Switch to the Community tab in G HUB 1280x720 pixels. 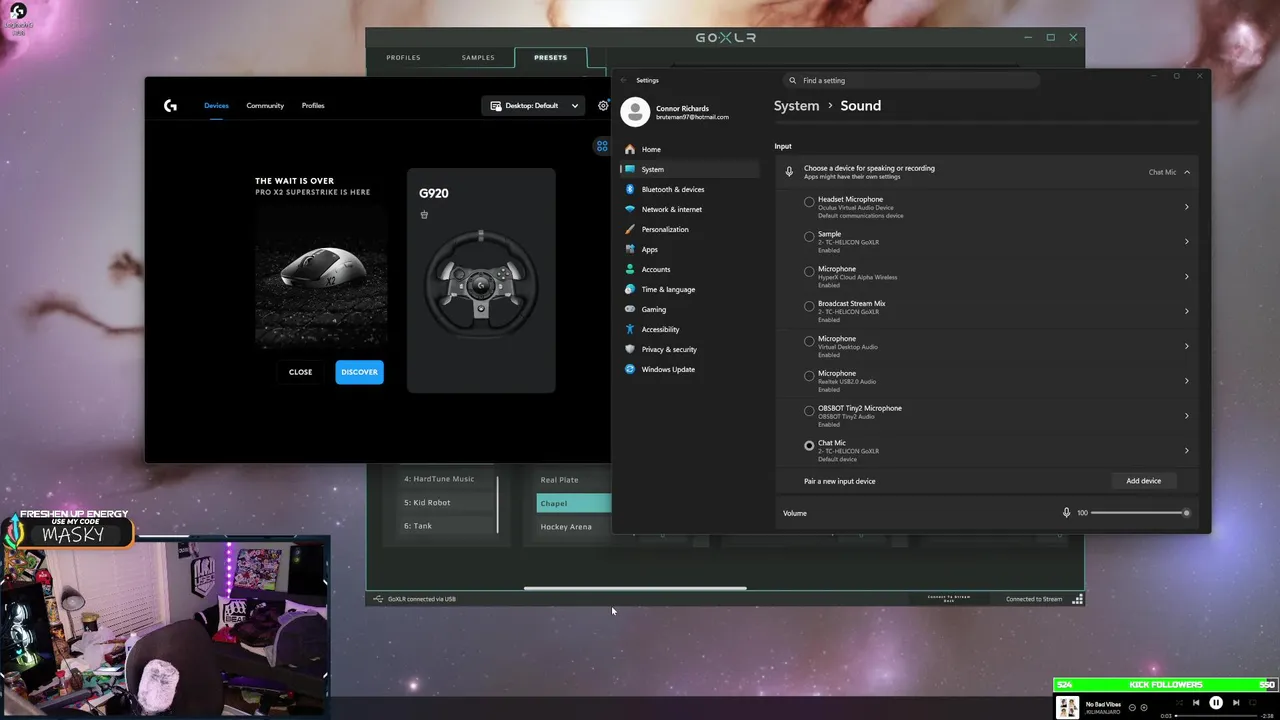tap(265, 106)
